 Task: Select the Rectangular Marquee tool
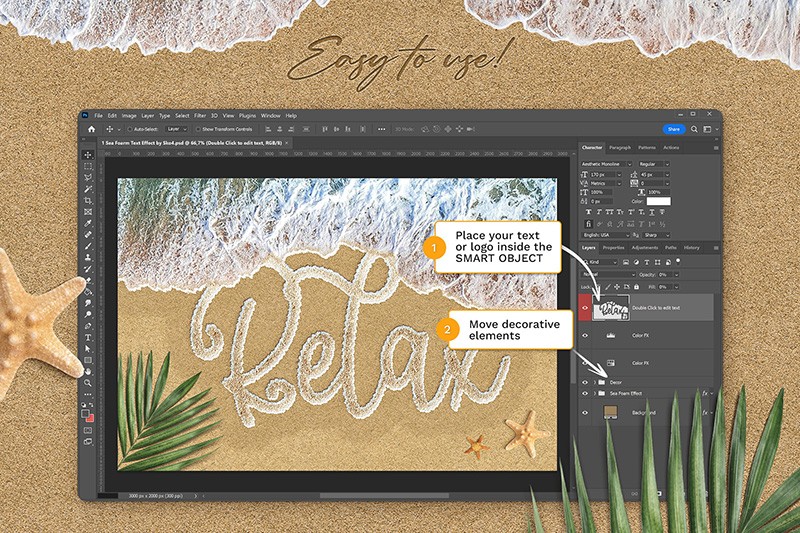(88, 166)
